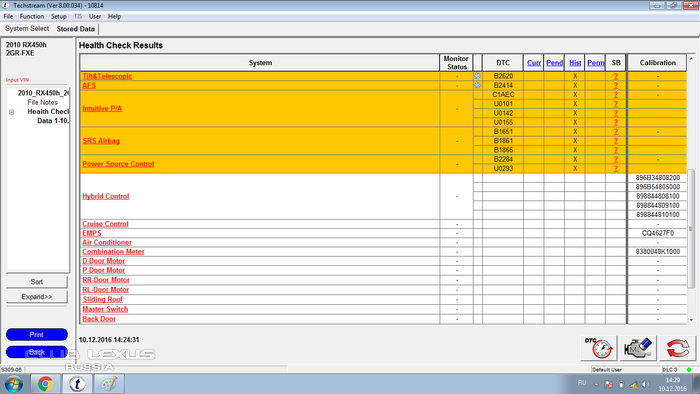Viewport: 700px width, 394px height.
Task: Open the AFS system link
Action: (x=89, y=86)
